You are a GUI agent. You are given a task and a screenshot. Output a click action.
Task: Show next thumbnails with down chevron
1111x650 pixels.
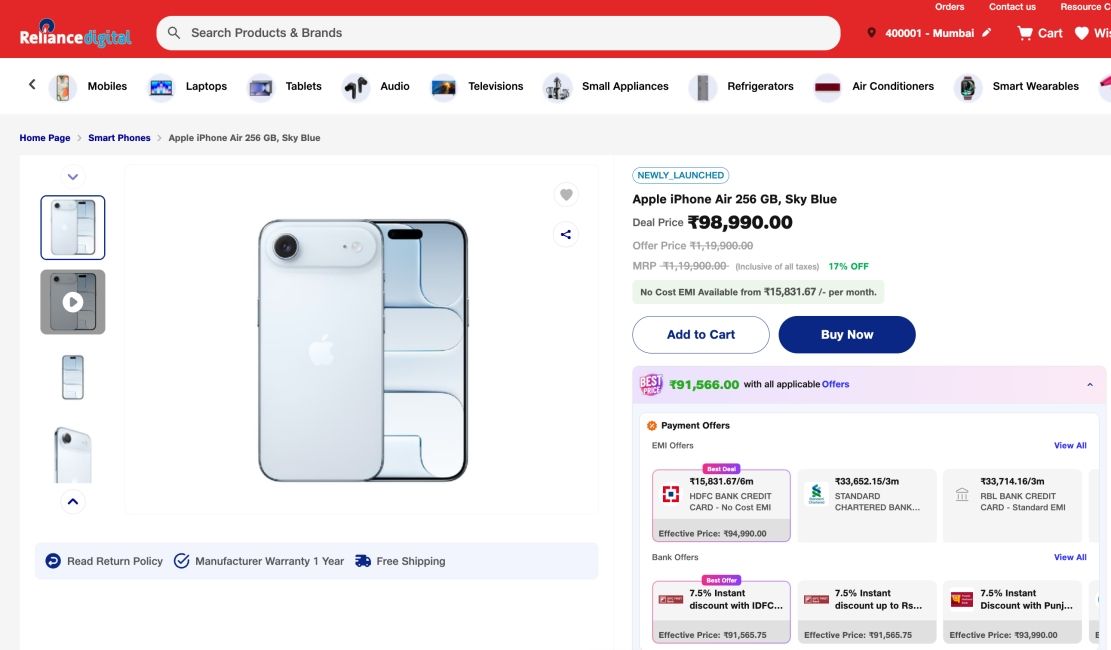click(x=73, y=176)
